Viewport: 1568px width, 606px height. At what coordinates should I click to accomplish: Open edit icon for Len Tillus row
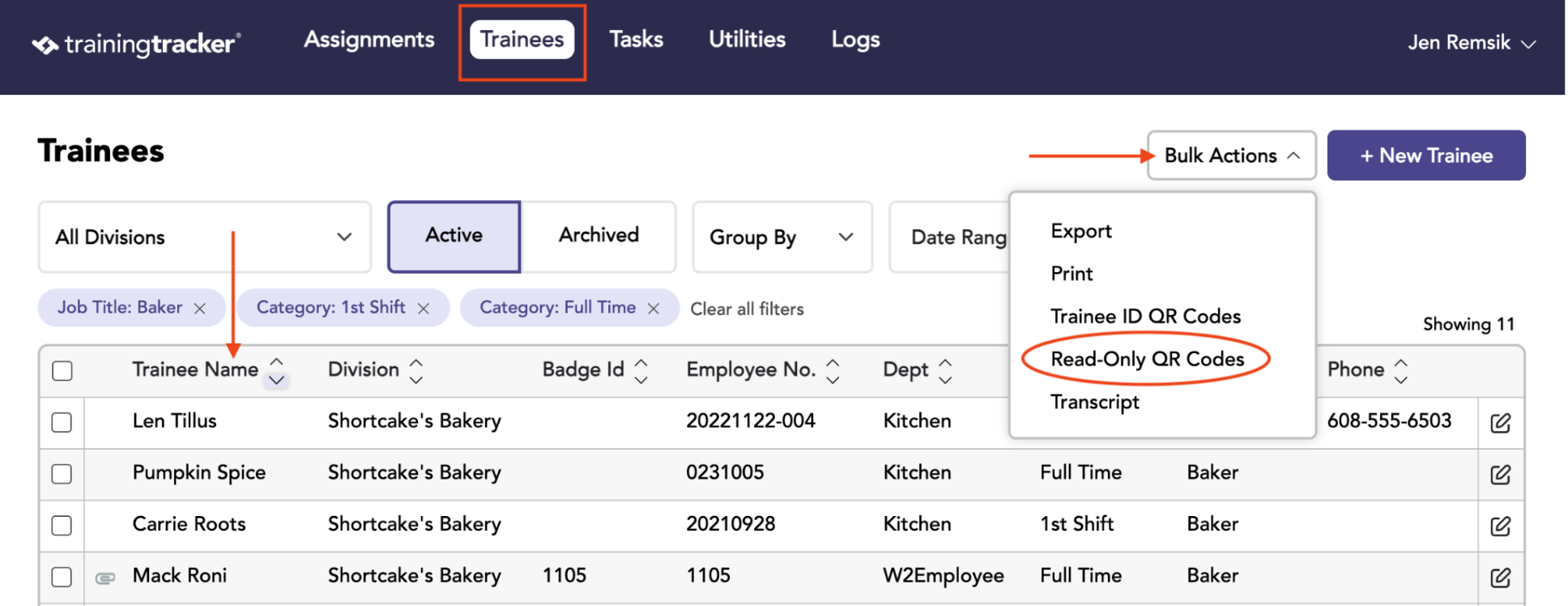point(1500,422)
